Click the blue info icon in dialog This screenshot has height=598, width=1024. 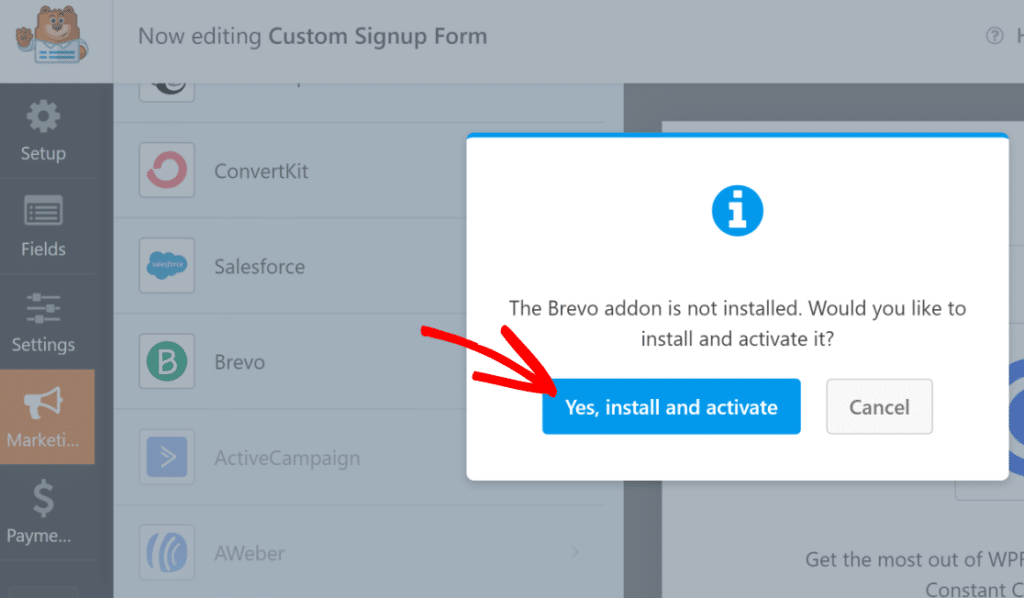[x=737, y=210]
